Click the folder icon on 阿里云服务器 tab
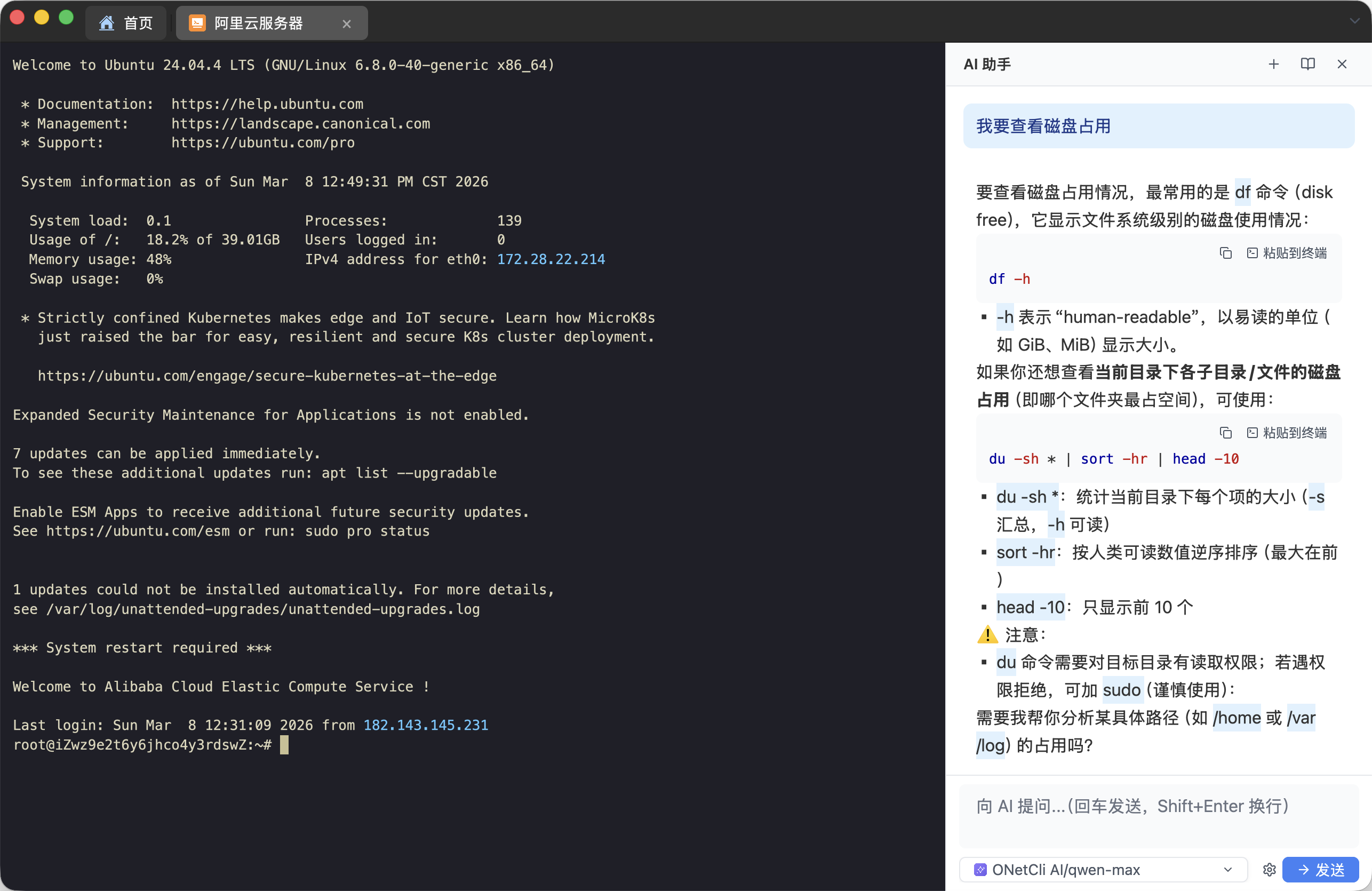The width and height of the screenshot is (1372, 891). click(197, 22)
